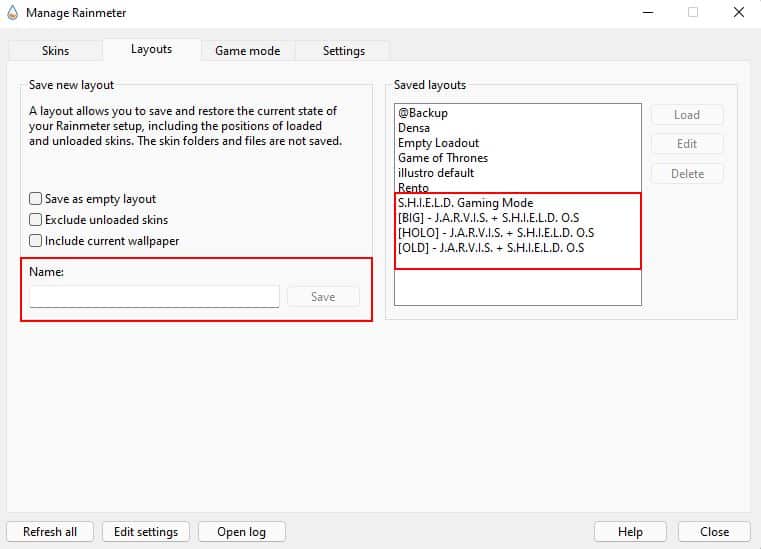Switch to the Skins tab
Viewport: 761px width, 549px height.
55,50
